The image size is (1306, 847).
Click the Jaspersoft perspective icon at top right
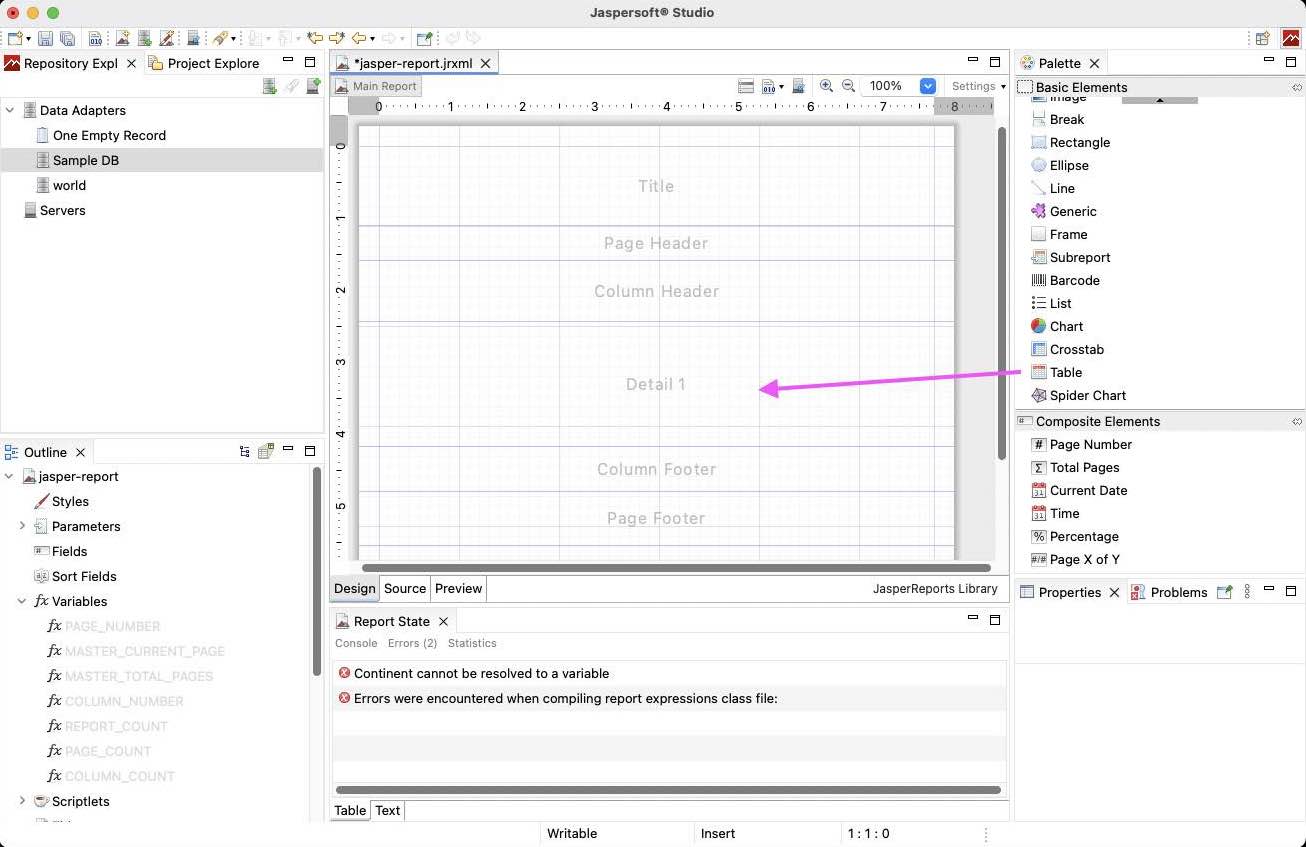pos(1291,38)
